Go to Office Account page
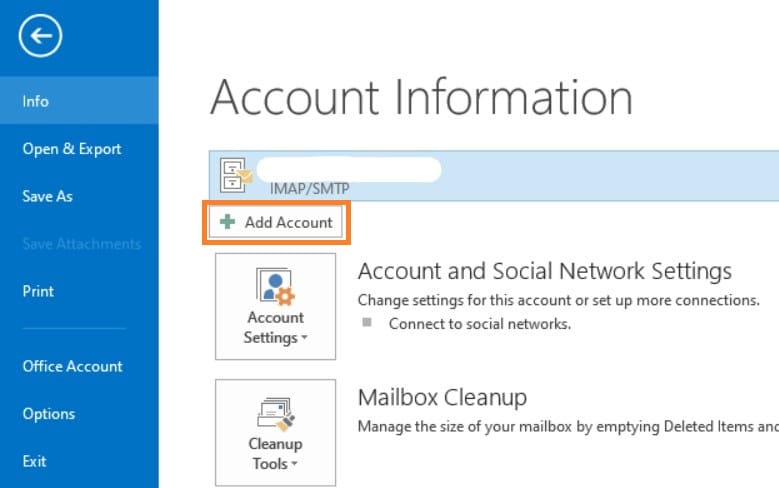 pyautogui.click(x=72, y=366)
